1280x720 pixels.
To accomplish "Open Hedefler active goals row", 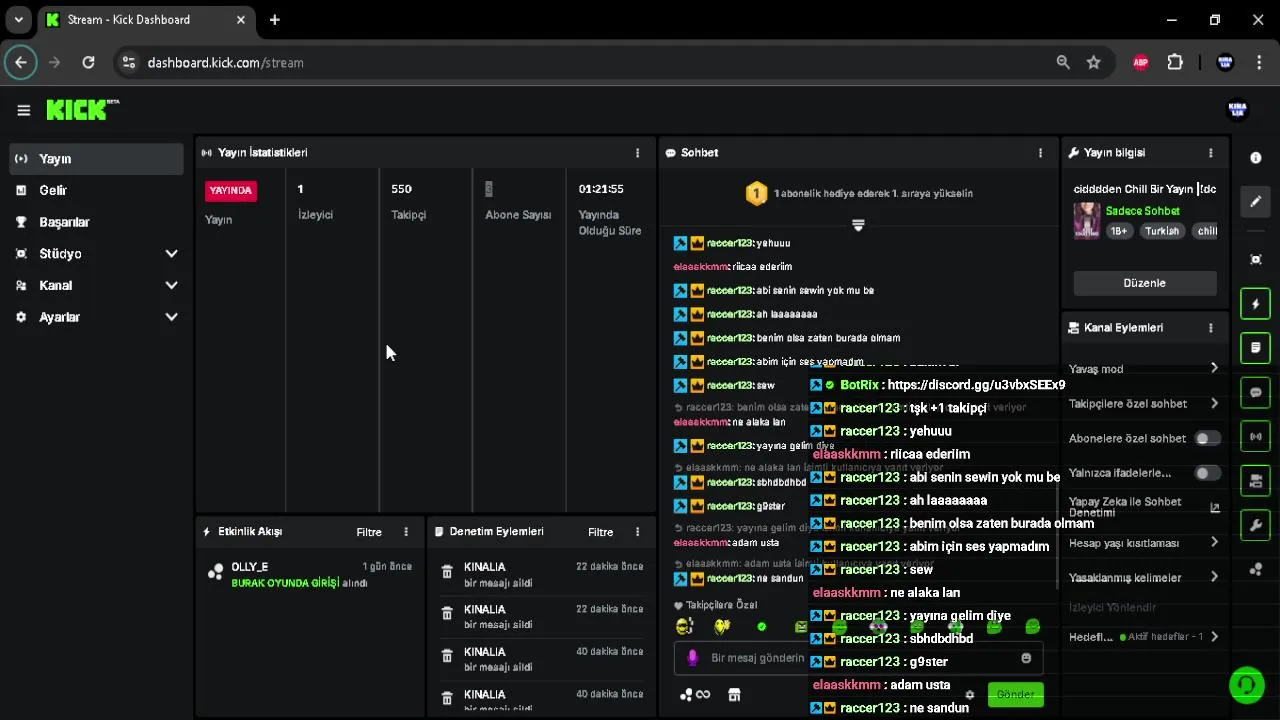I will tap(1144, 637).
